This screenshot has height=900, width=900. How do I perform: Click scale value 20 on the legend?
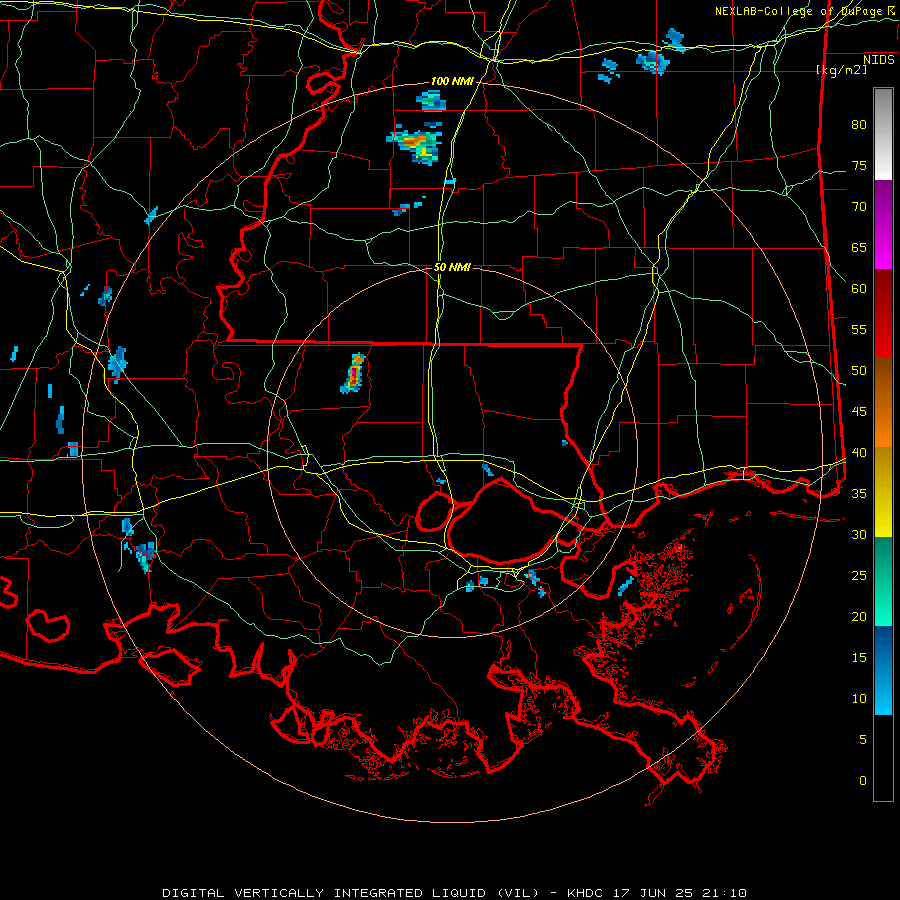(859, 617)
